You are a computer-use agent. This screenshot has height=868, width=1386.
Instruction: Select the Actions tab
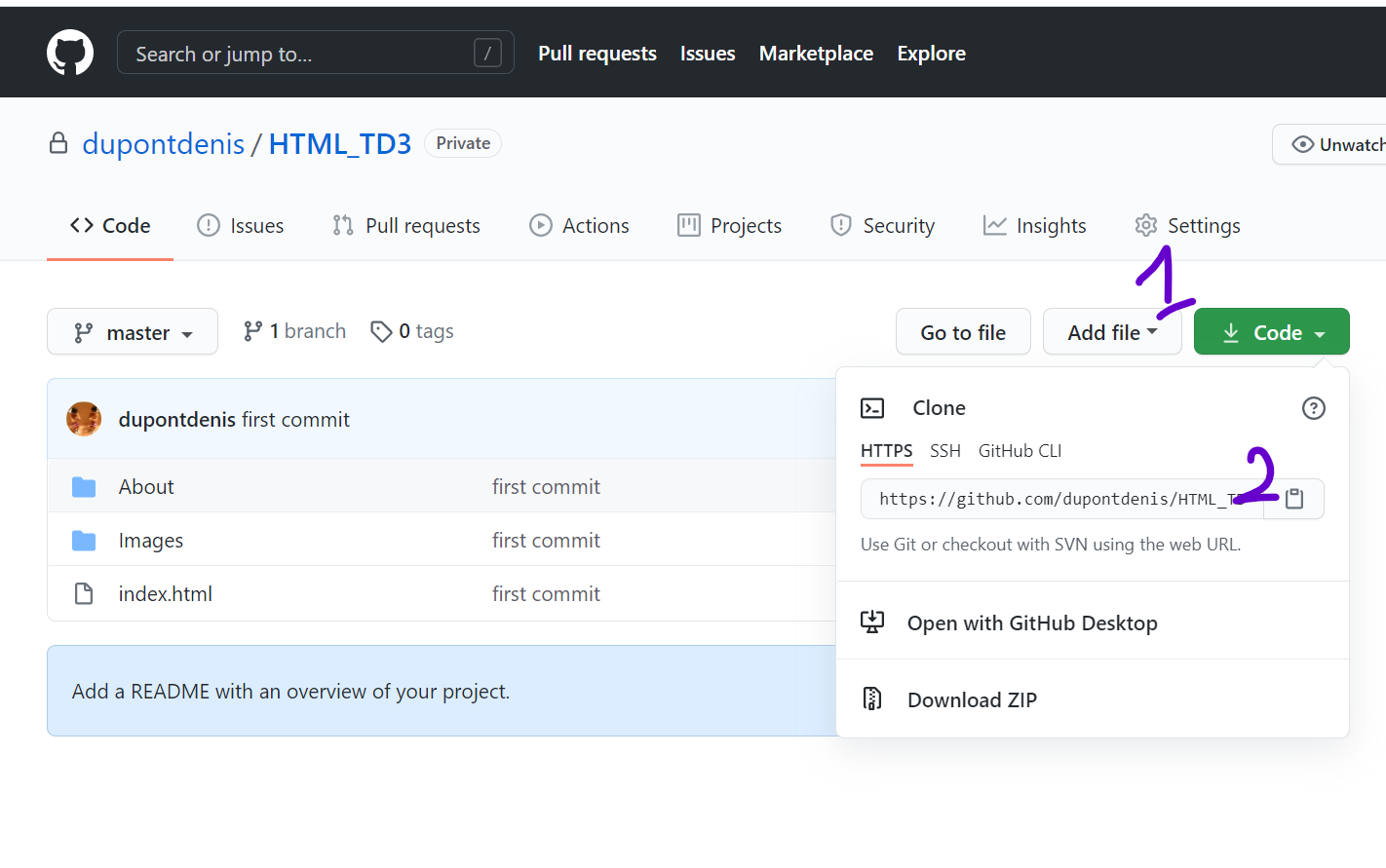[579, 226]
